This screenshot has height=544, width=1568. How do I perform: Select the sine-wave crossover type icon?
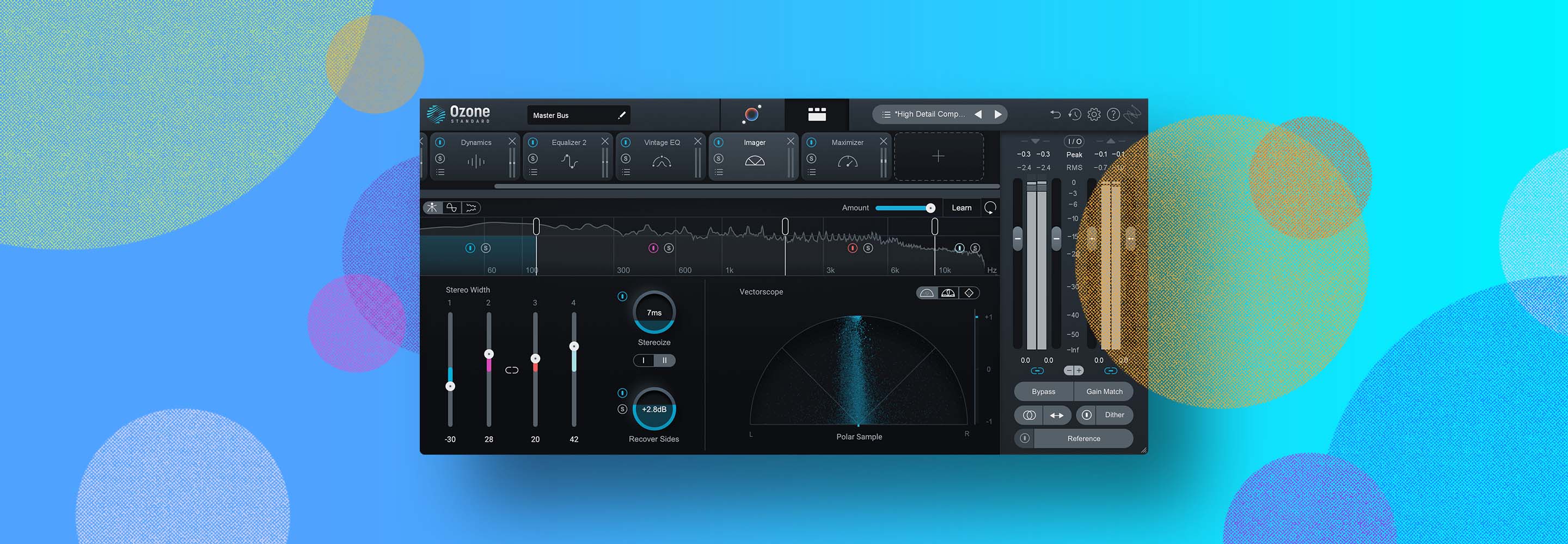pos(452,207)
